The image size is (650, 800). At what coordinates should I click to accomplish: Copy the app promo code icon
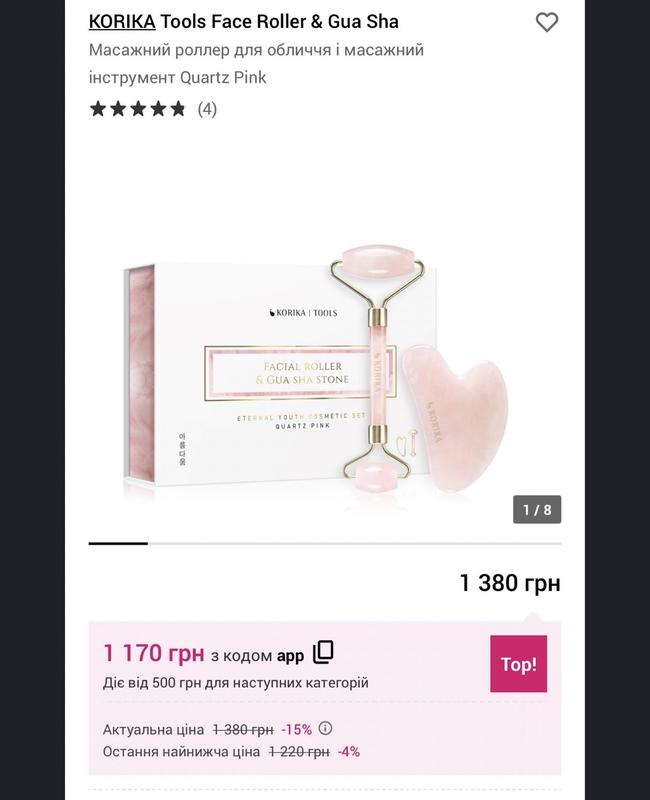tap(323, 652)
